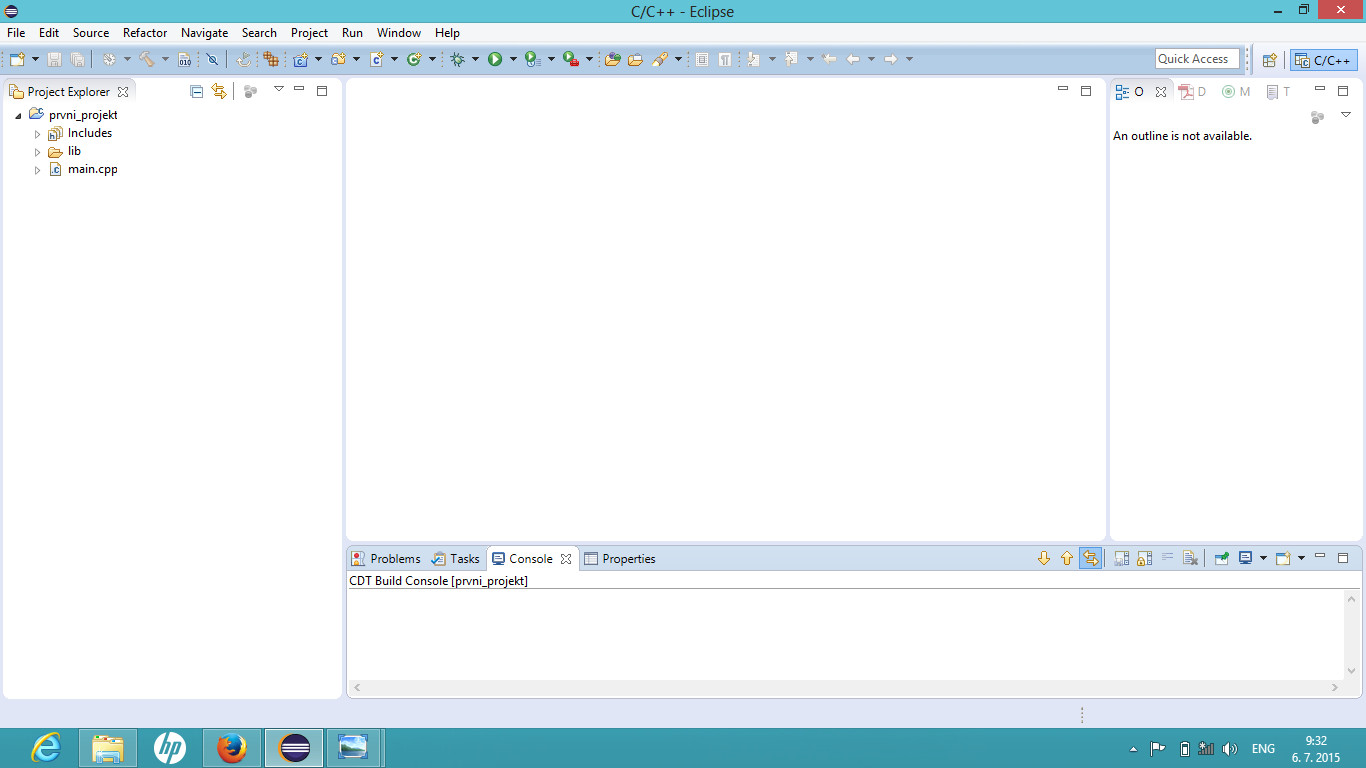
Task: Pin the Console view
Action: pyautogui.click(x=1221, y=559)
